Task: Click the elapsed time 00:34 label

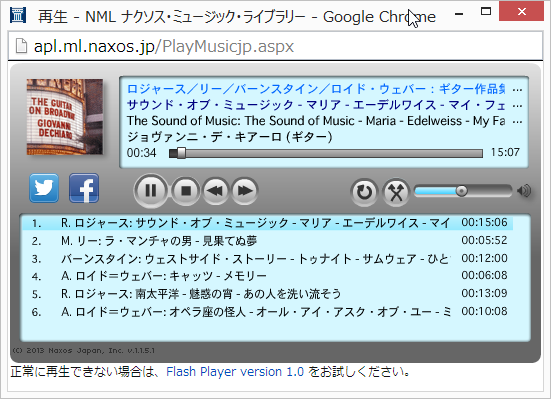Action: (x=141, y=153)
